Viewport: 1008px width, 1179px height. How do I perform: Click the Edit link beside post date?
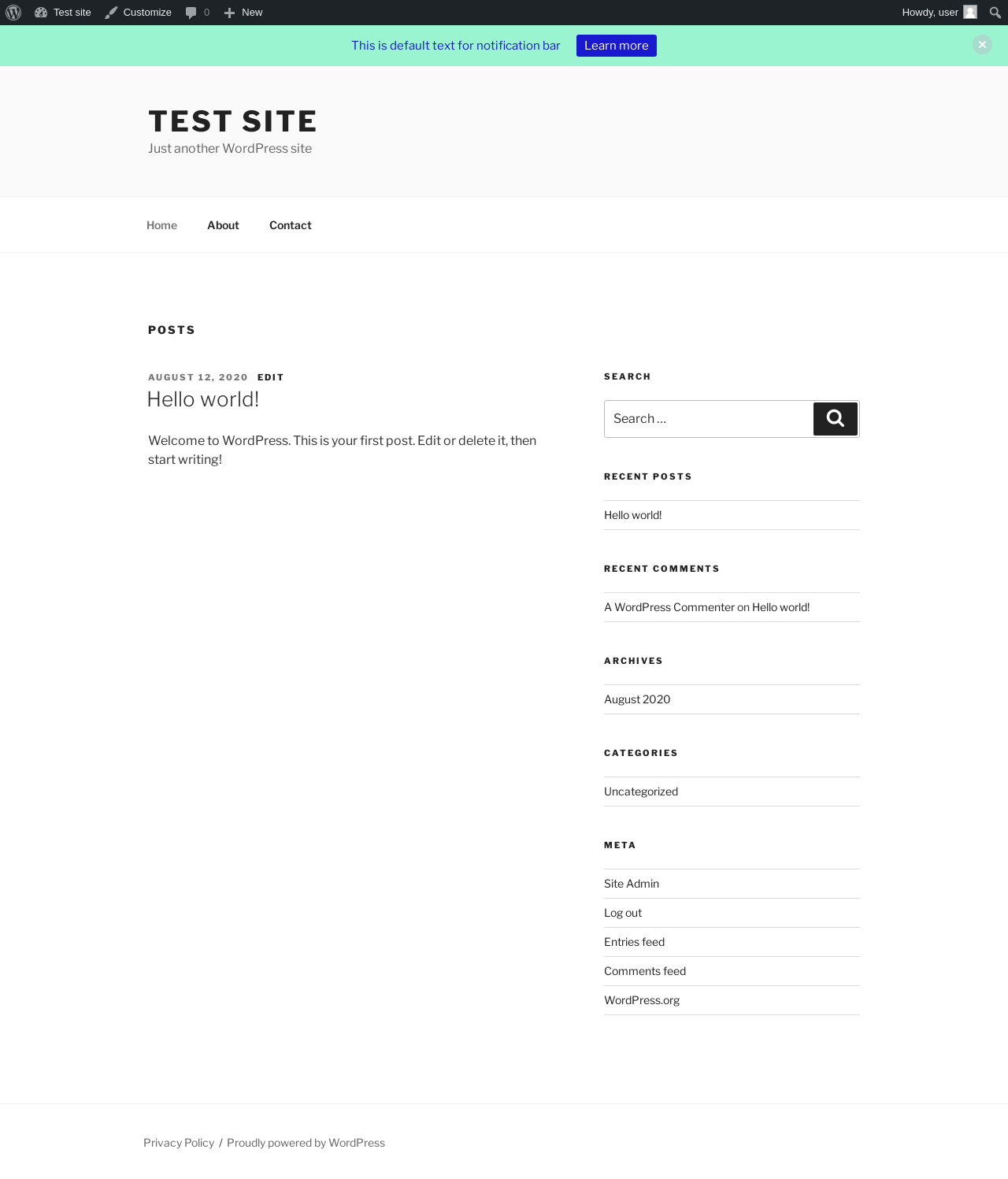pyautogui.click(x=270, y=377)
